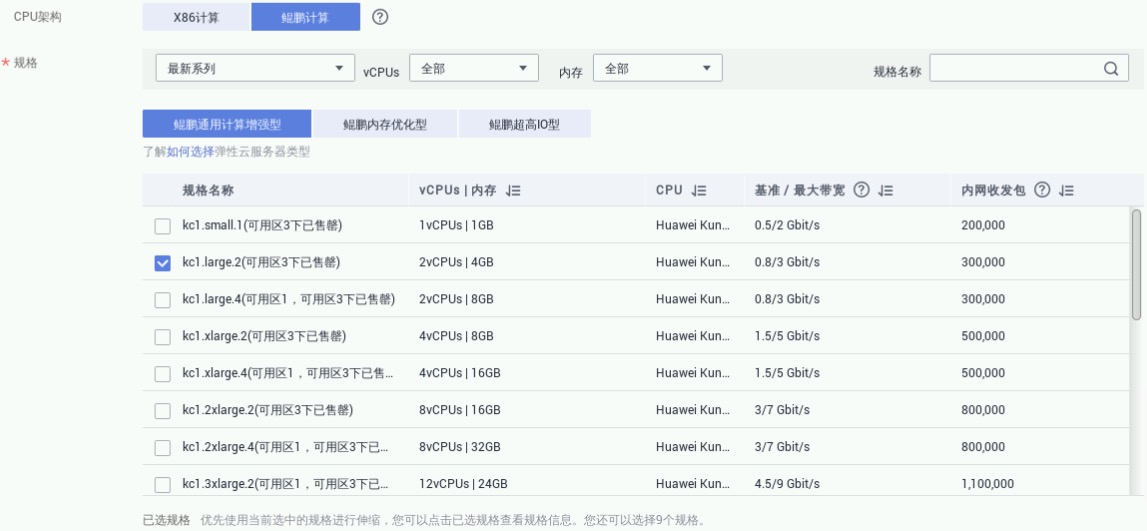
Task: Click the table's vertical scrollbar
Action: [x=1136, y=265]
